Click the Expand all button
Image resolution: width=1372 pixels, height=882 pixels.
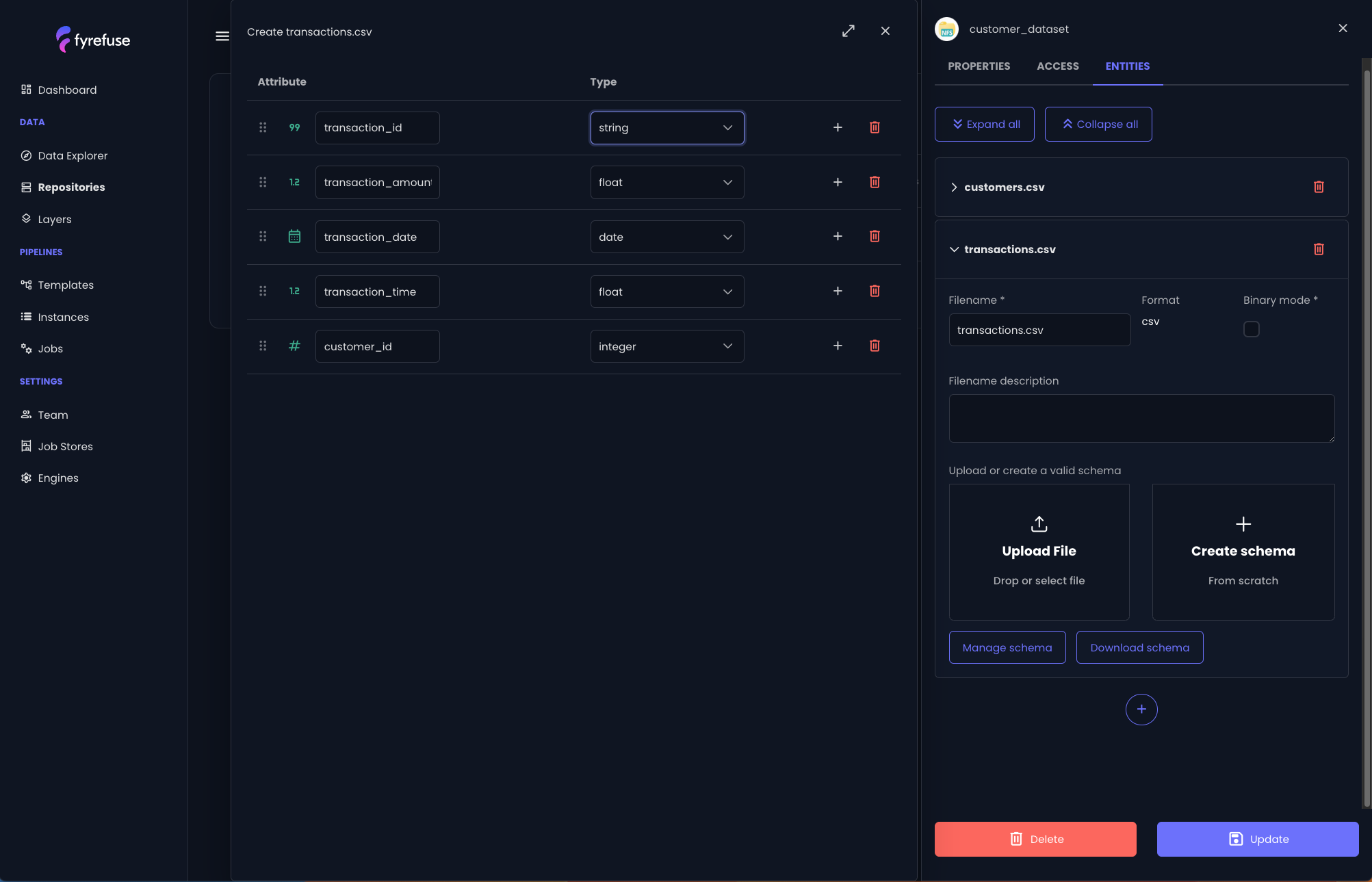coord(985,125)
